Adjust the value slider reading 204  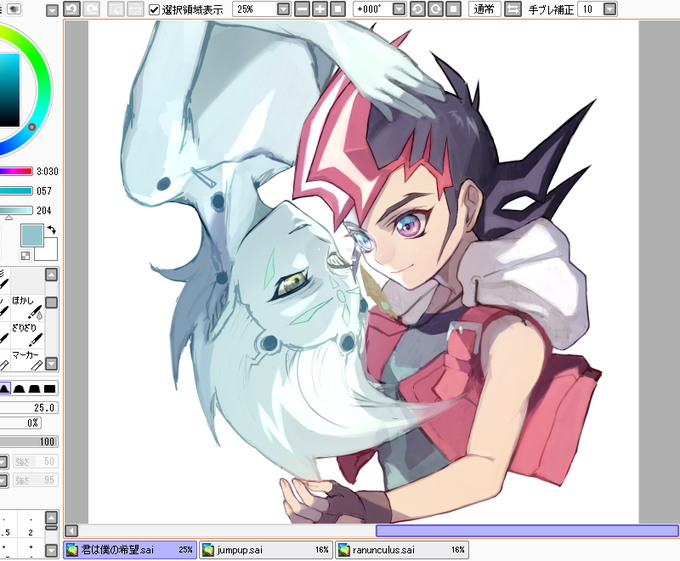click(16, 210)
